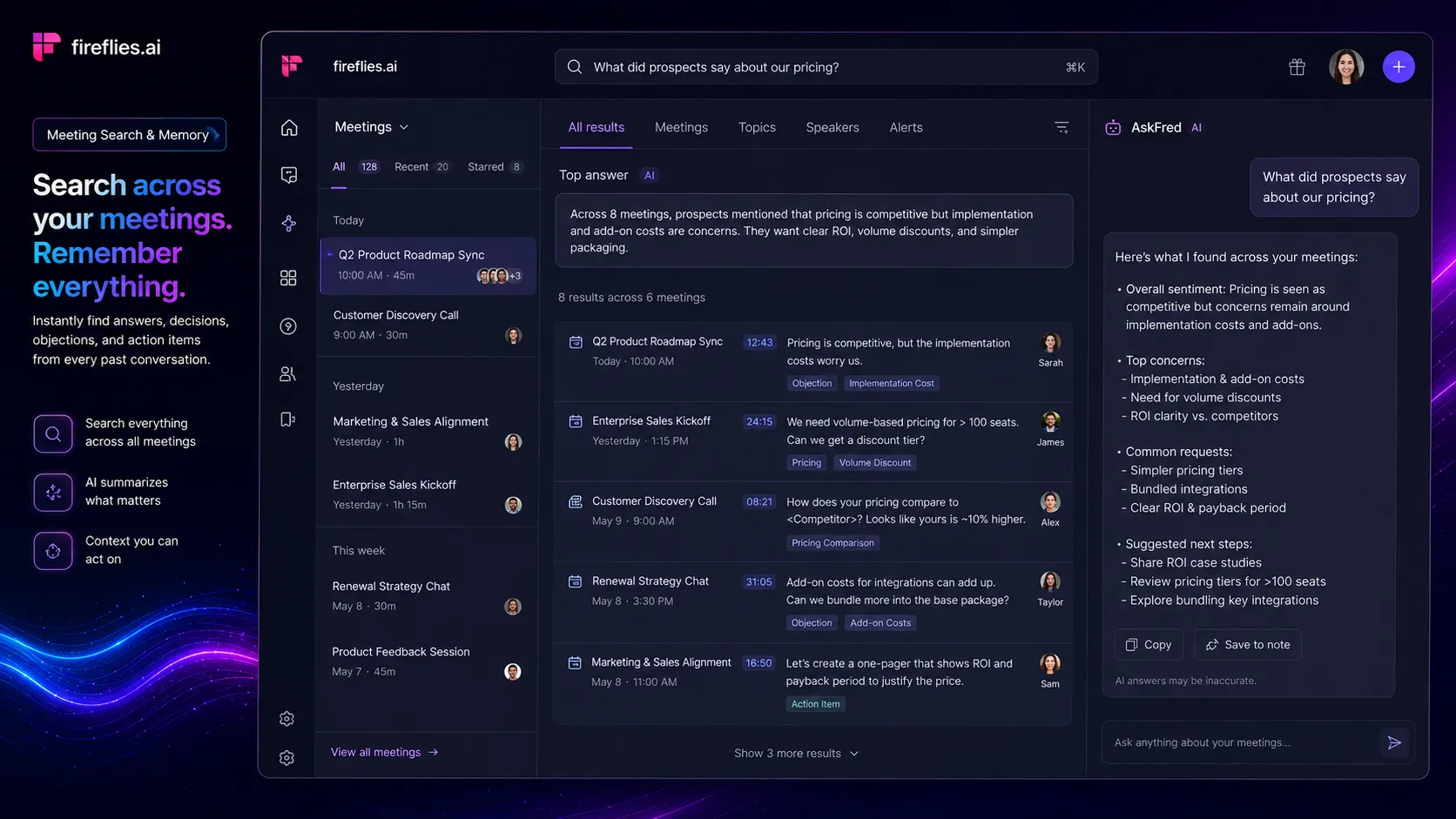
Task: Select the Starred 8 filter
Action: [x=495, y=167]
